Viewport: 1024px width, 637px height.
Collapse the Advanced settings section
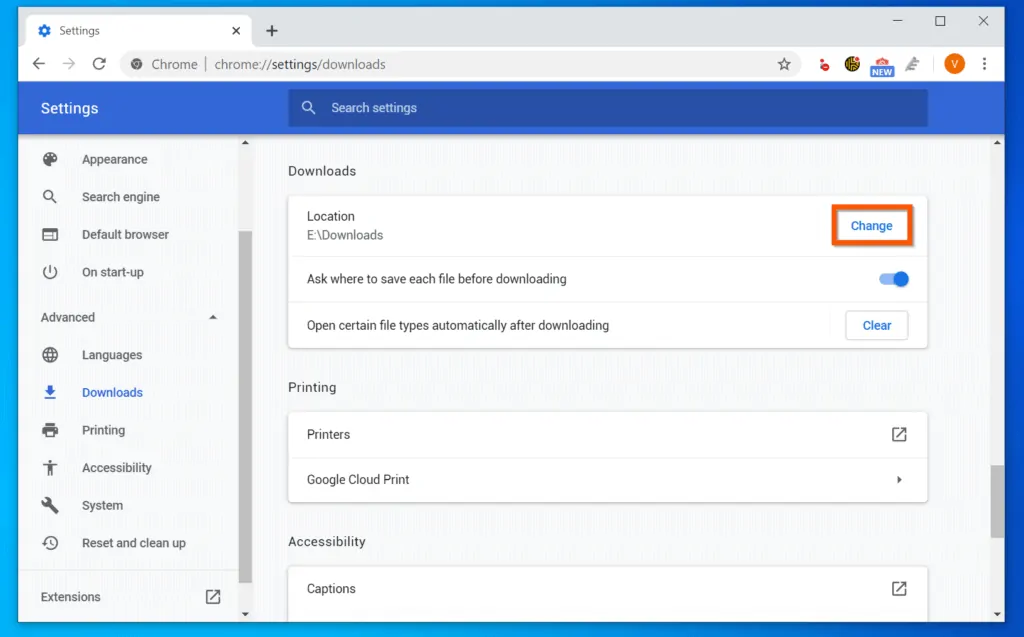213,317
